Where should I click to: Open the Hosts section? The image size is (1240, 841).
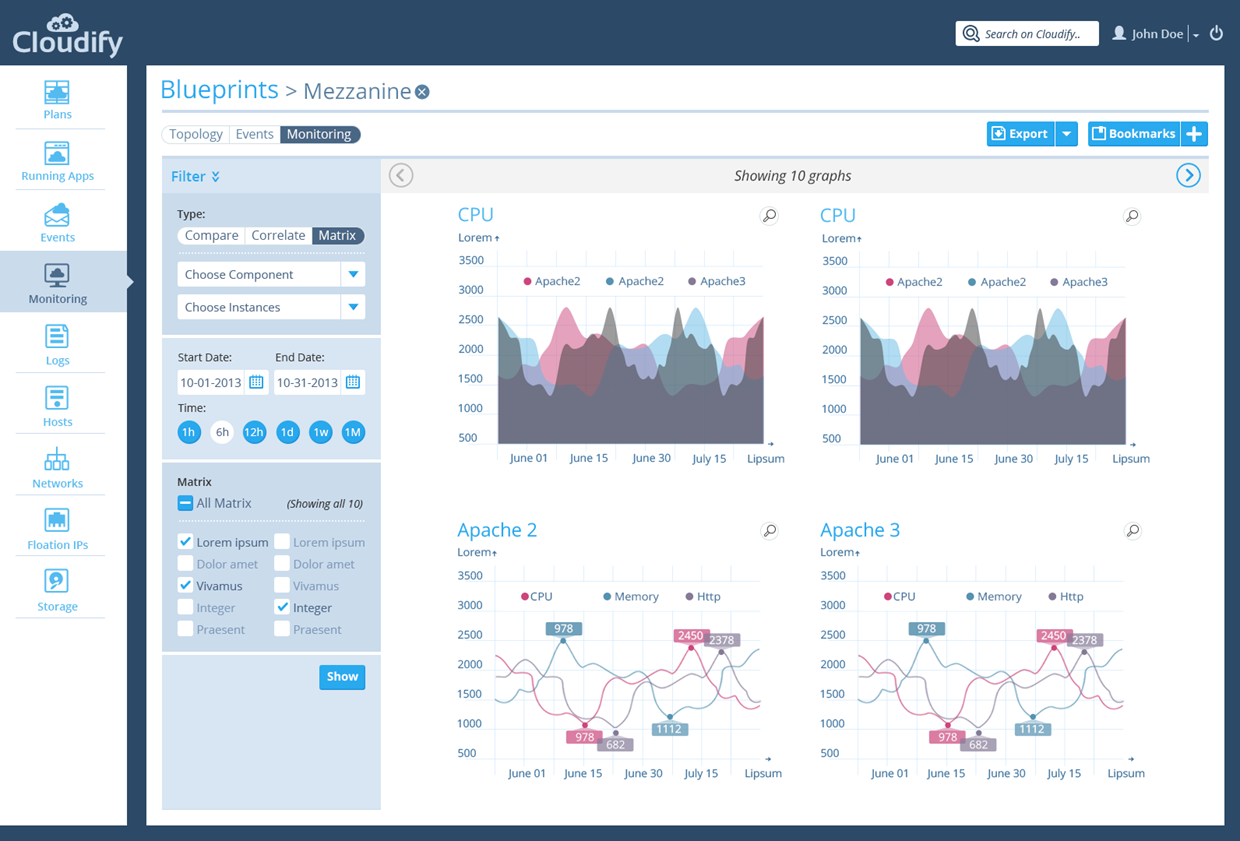[57, 405]
